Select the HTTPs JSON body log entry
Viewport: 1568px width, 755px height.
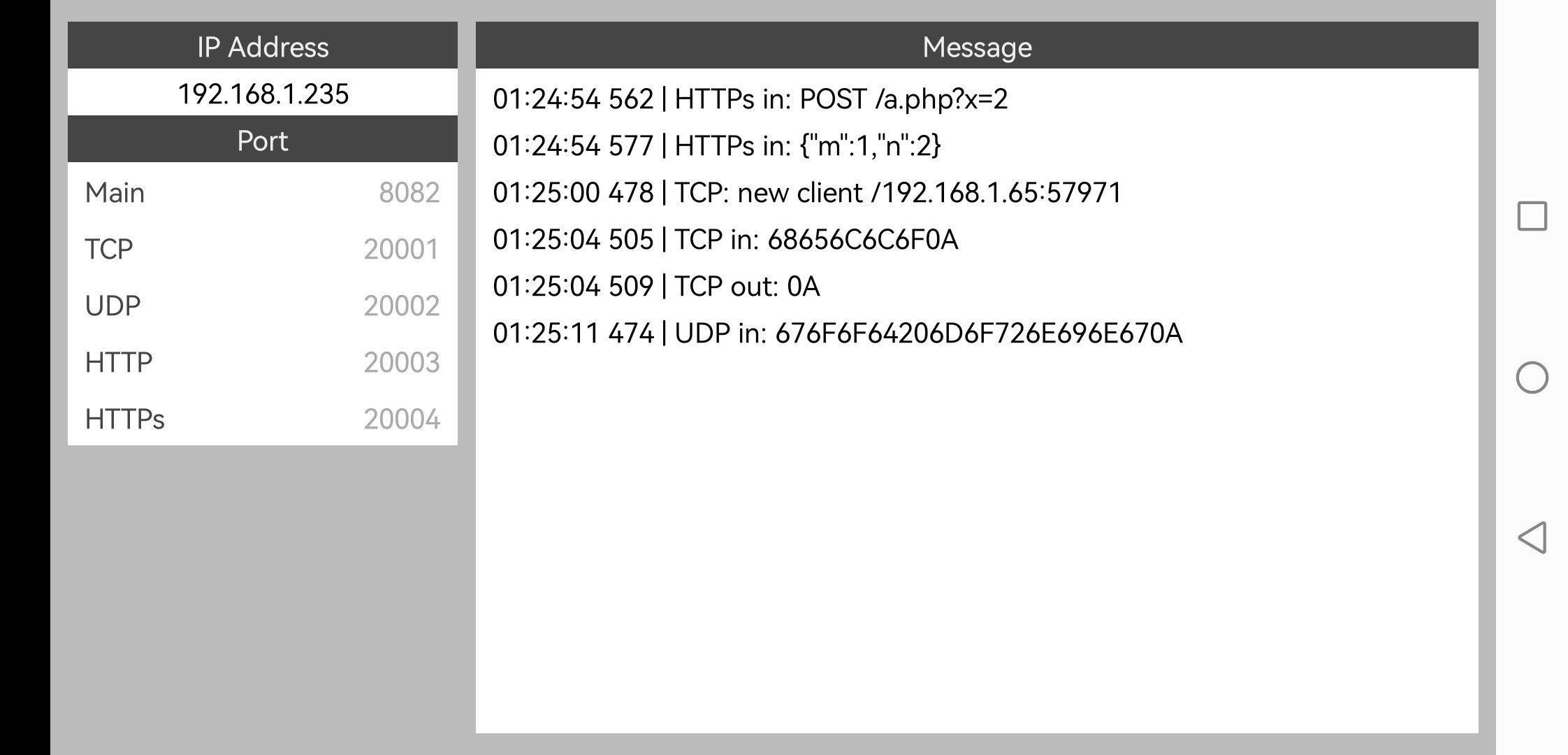click(716, 146)
